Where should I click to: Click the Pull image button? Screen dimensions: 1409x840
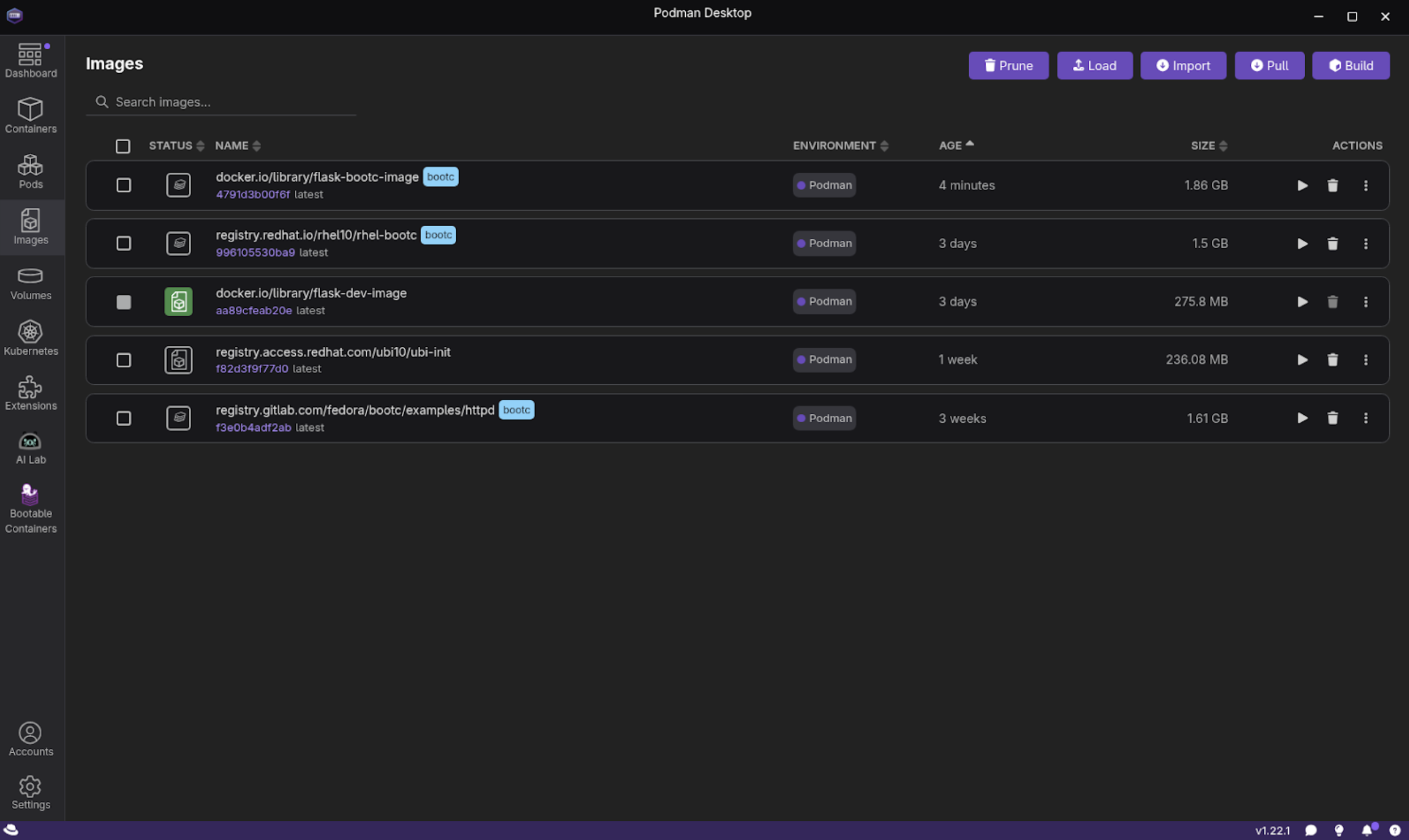(1269, 66)
